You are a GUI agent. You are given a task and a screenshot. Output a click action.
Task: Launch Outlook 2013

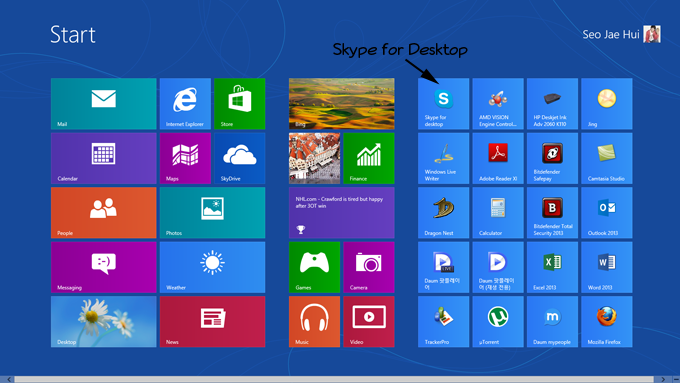coord(607,213)
